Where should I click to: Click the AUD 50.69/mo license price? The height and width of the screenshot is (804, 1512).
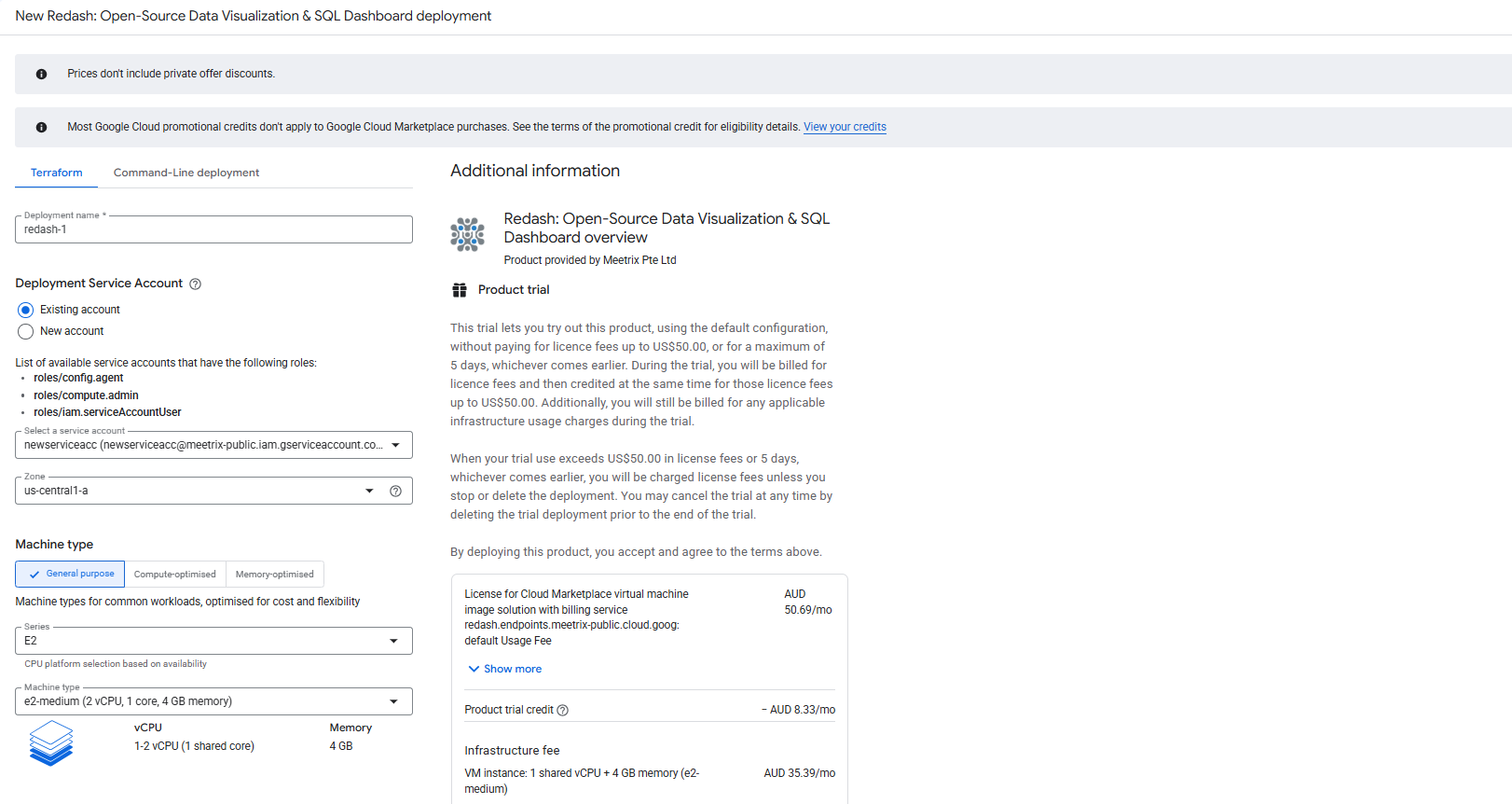tap(808, 602)
